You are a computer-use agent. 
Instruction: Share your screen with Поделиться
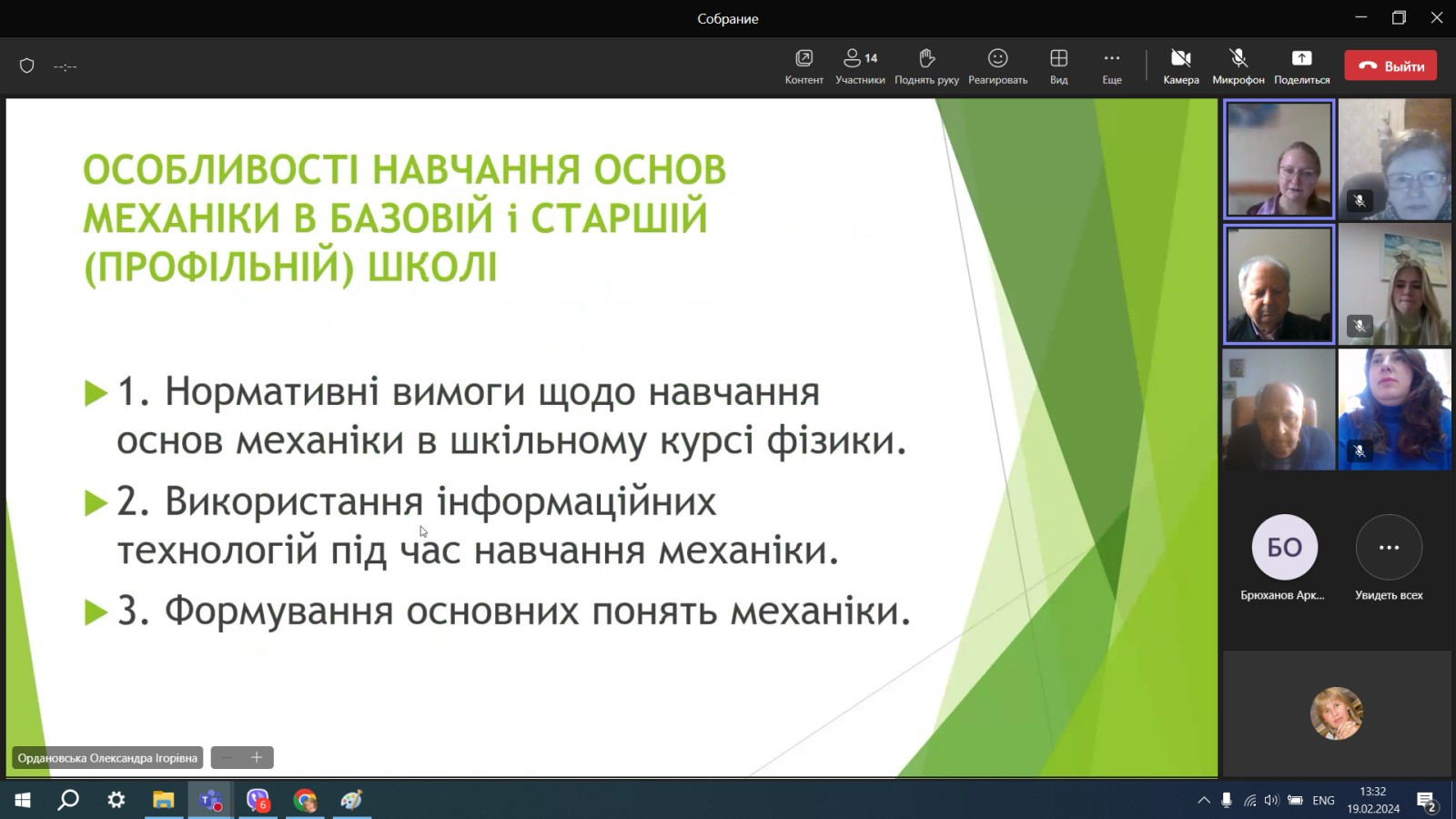click(x=1301, y=66)
